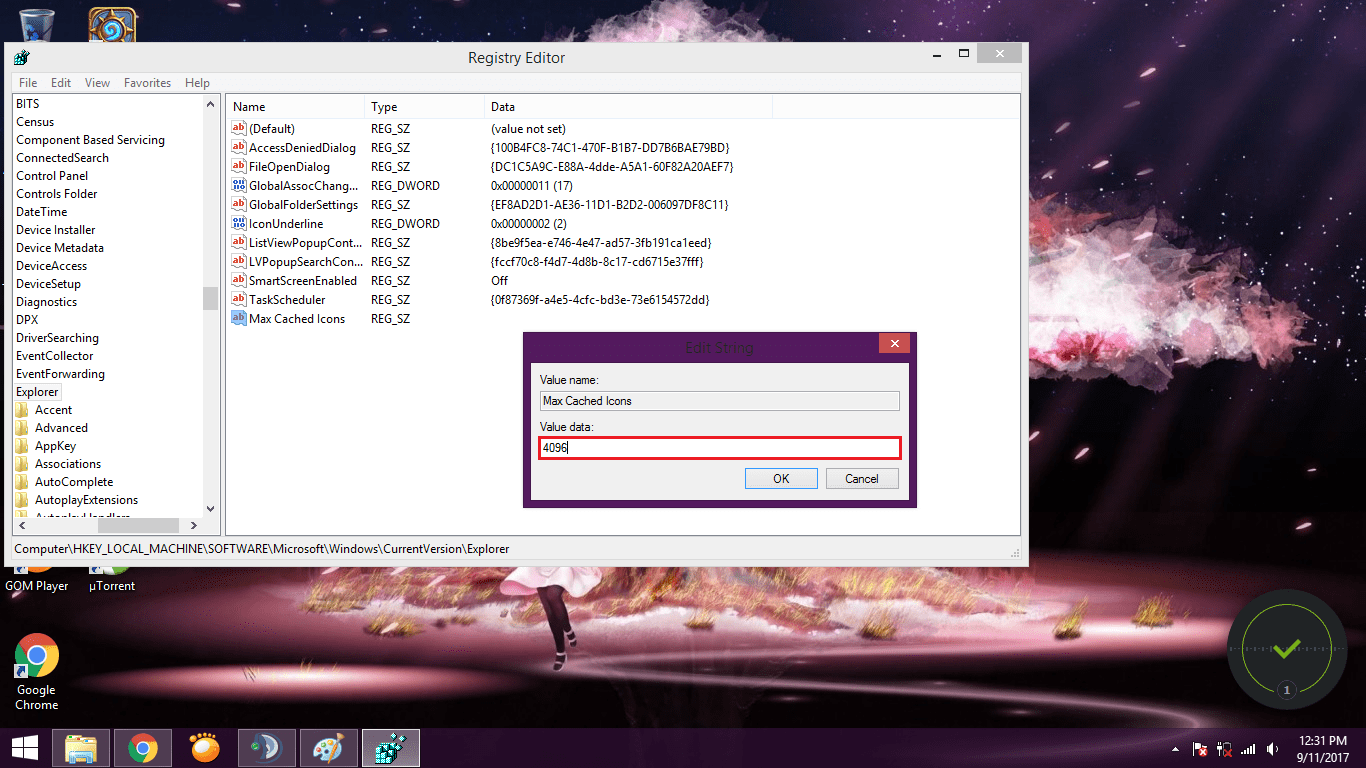Select the Control Panel key
This screenshot has height=768, width=1366.
(52, 176)
